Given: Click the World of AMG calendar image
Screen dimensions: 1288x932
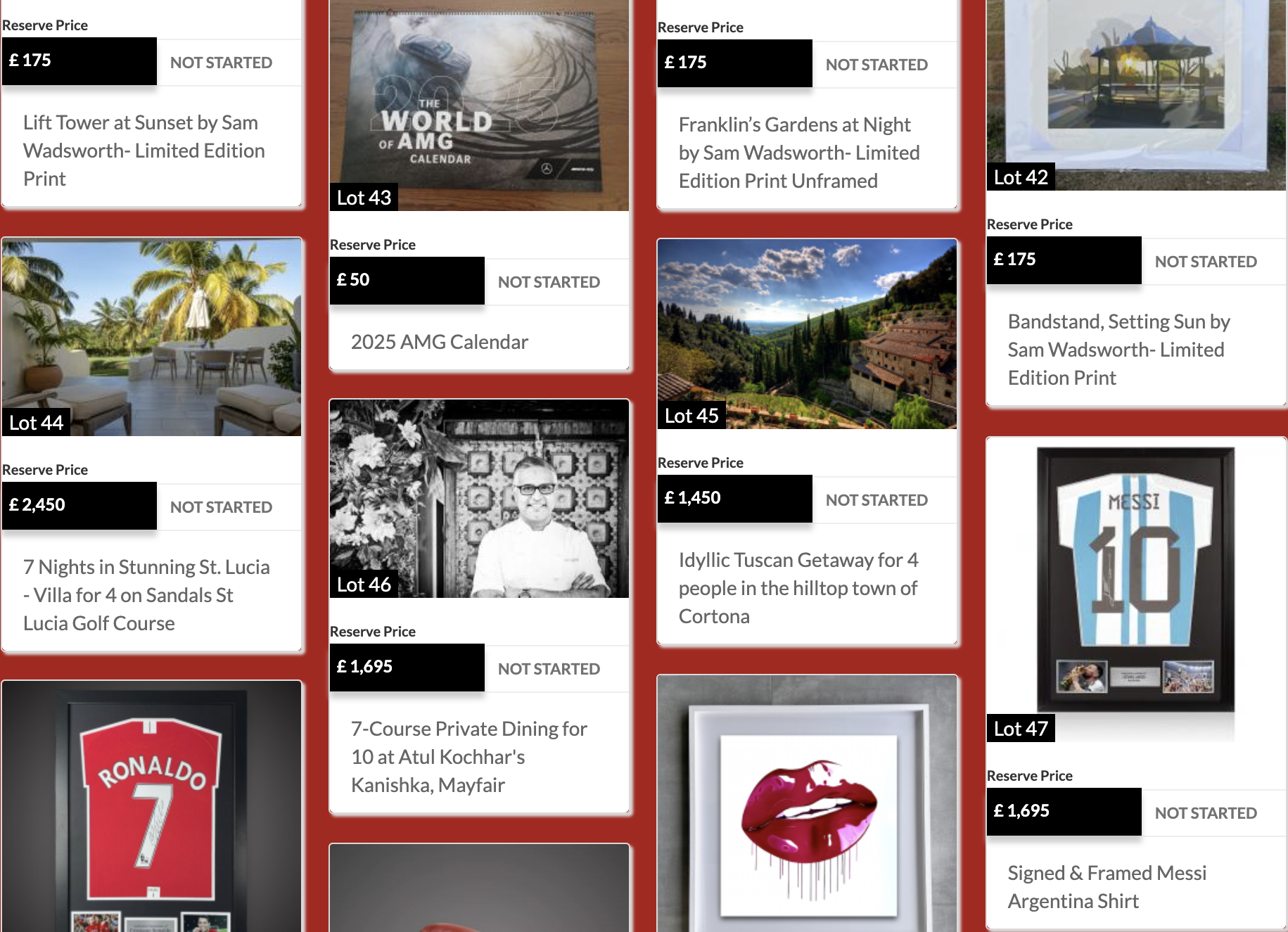Looking at the screenshot, I should pos(479,106).
